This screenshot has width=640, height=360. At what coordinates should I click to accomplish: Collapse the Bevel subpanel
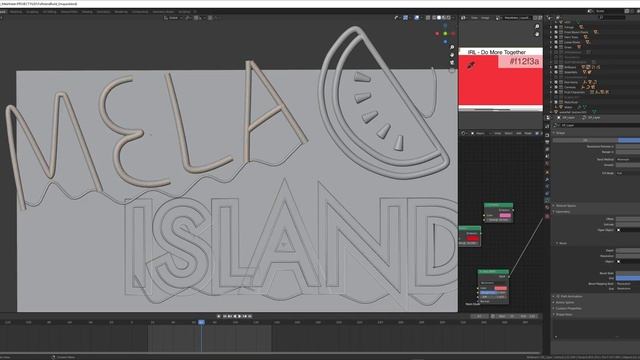pos(561,243)
